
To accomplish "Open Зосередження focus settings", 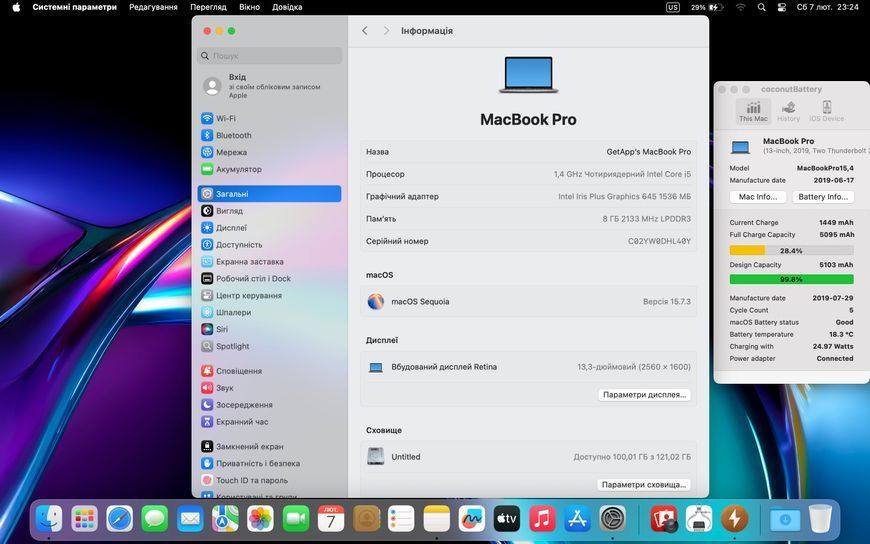I will 270,405.
